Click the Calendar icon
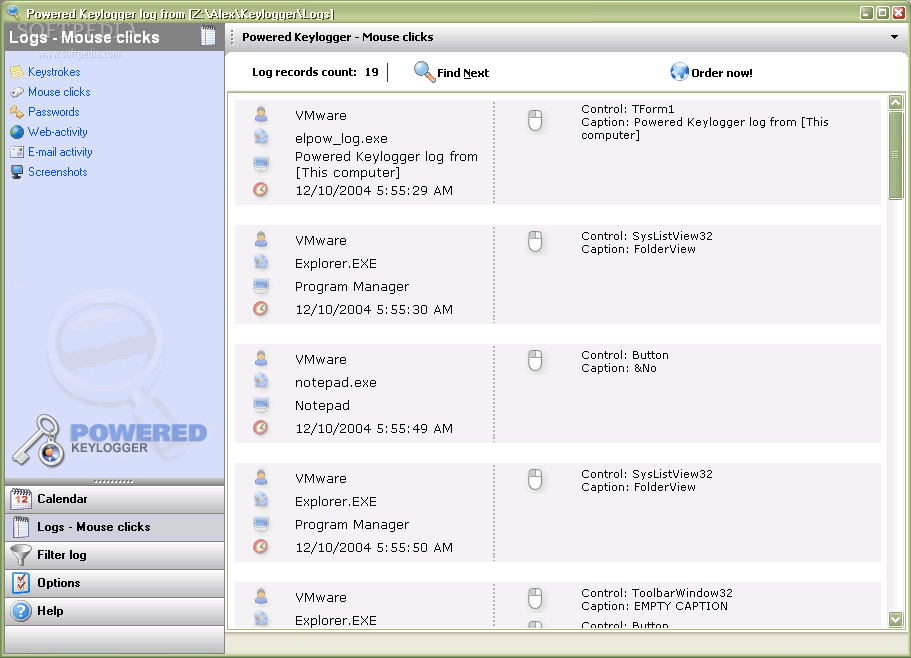Screen dimensions: 911x658 tap(21, 498)
